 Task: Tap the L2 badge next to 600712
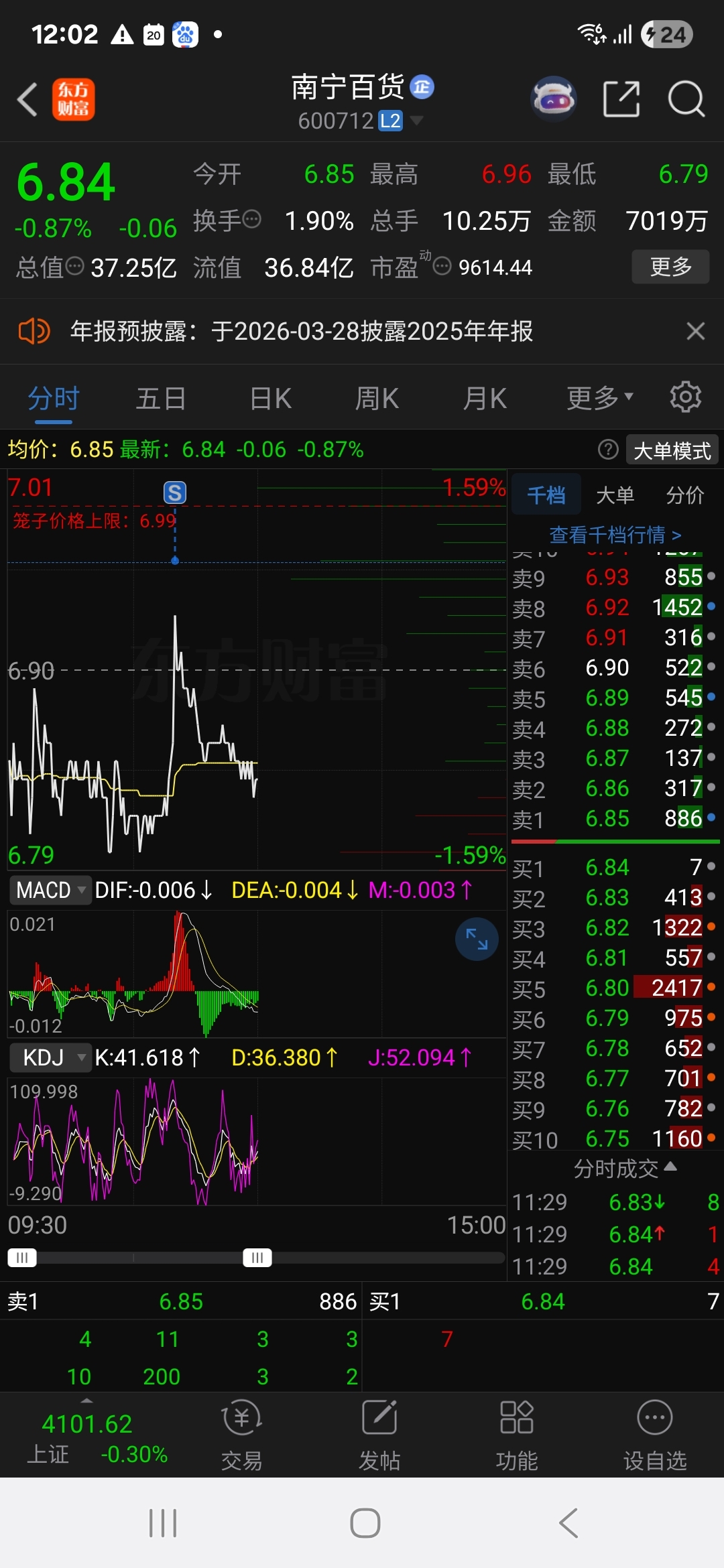390,121
